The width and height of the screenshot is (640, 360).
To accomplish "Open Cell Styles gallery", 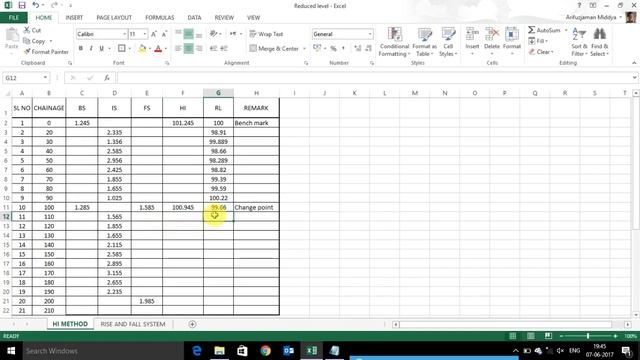I will 448,42.
